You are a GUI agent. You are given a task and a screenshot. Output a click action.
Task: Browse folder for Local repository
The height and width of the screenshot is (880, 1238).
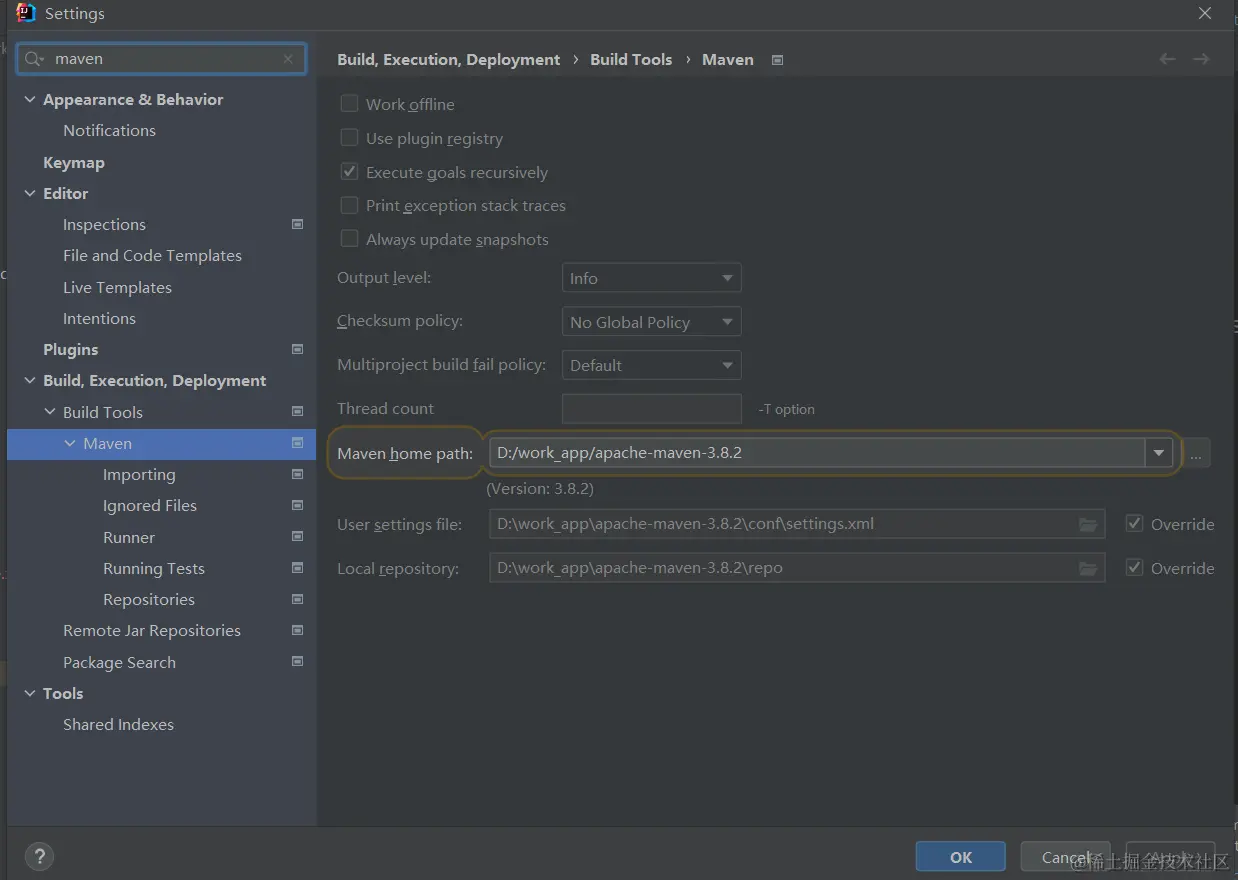[1088, 568]
